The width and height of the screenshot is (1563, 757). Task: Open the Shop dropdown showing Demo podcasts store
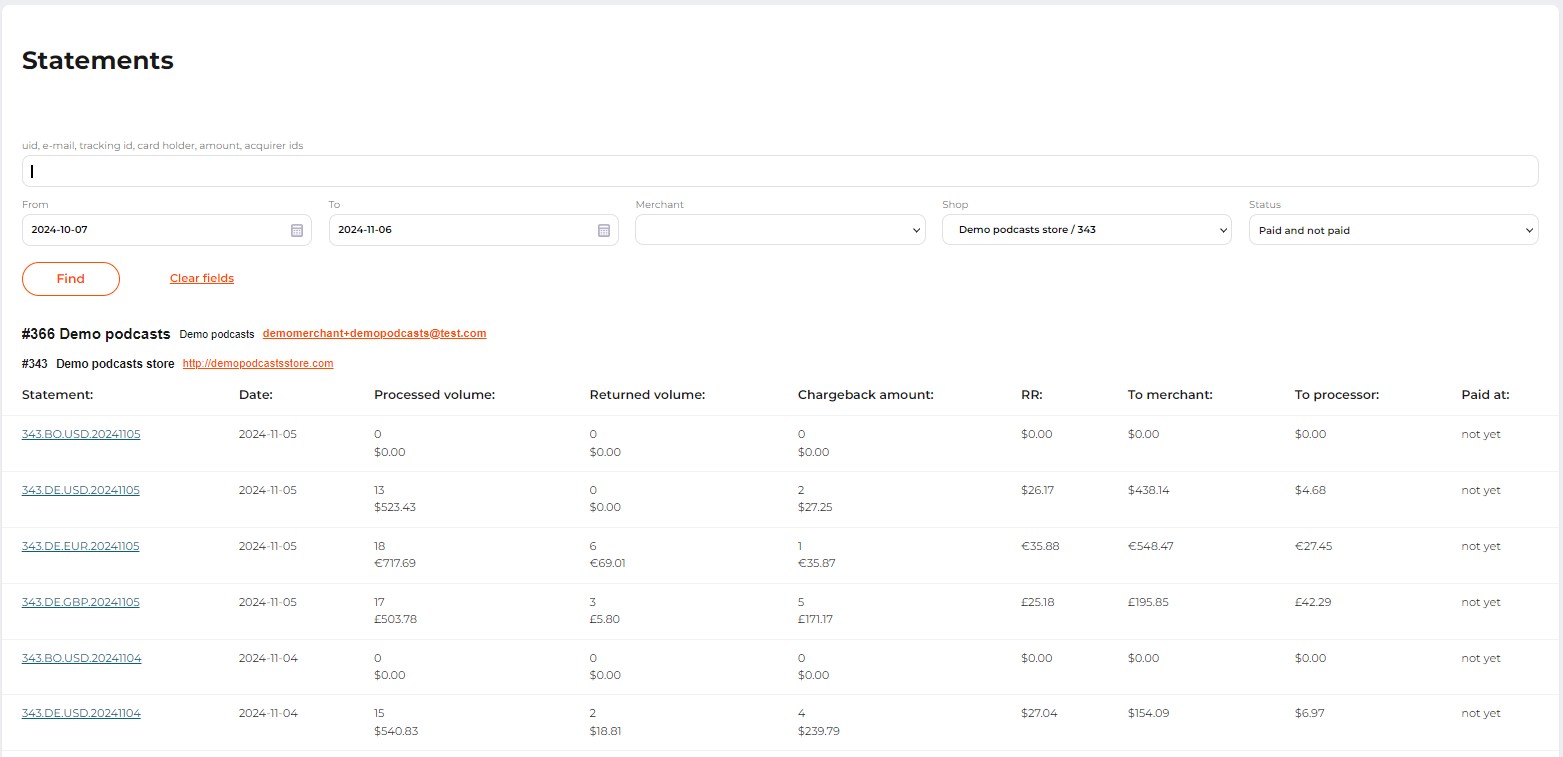point(1086,230)
